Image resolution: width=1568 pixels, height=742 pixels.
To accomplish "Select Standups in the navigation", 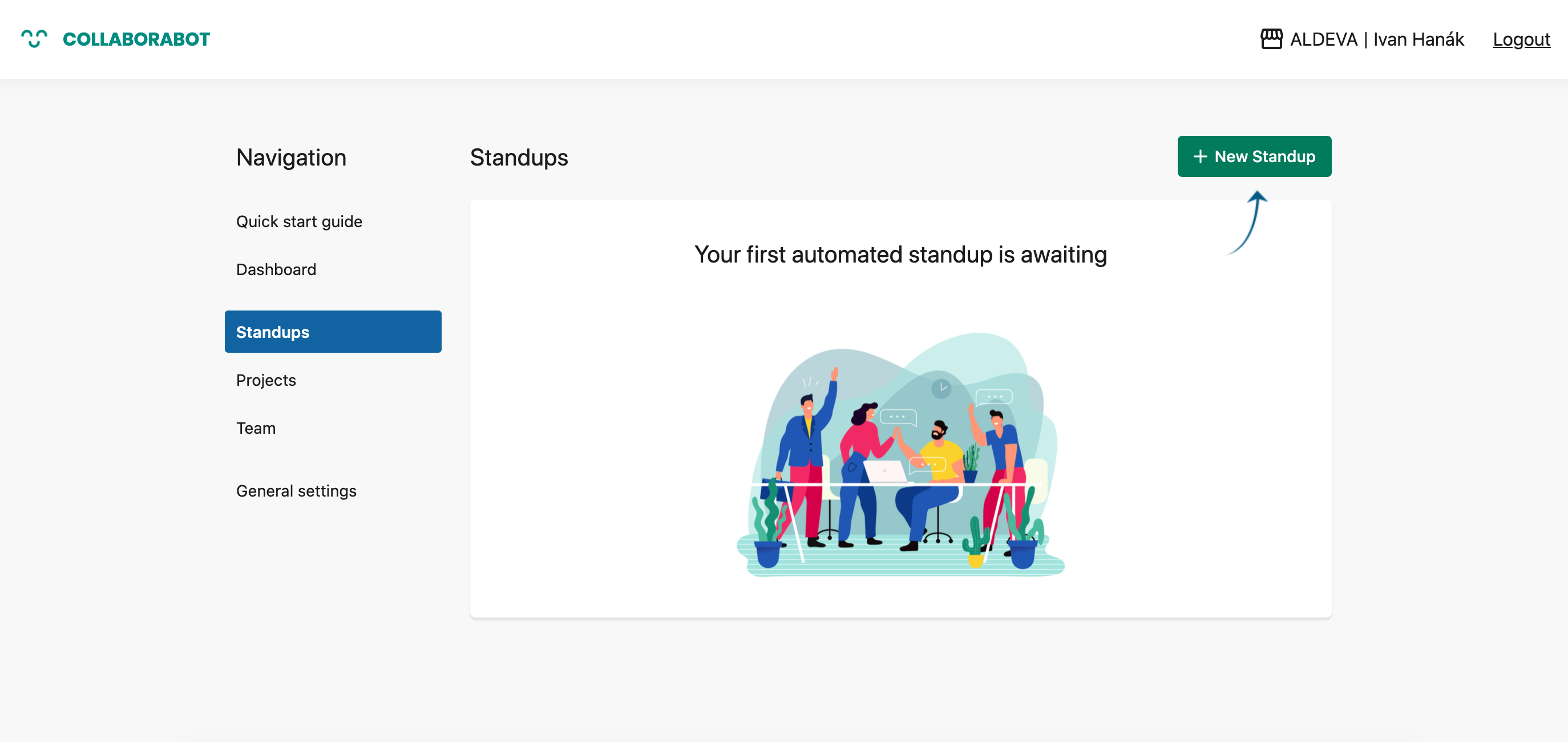I will pos(333,332).
